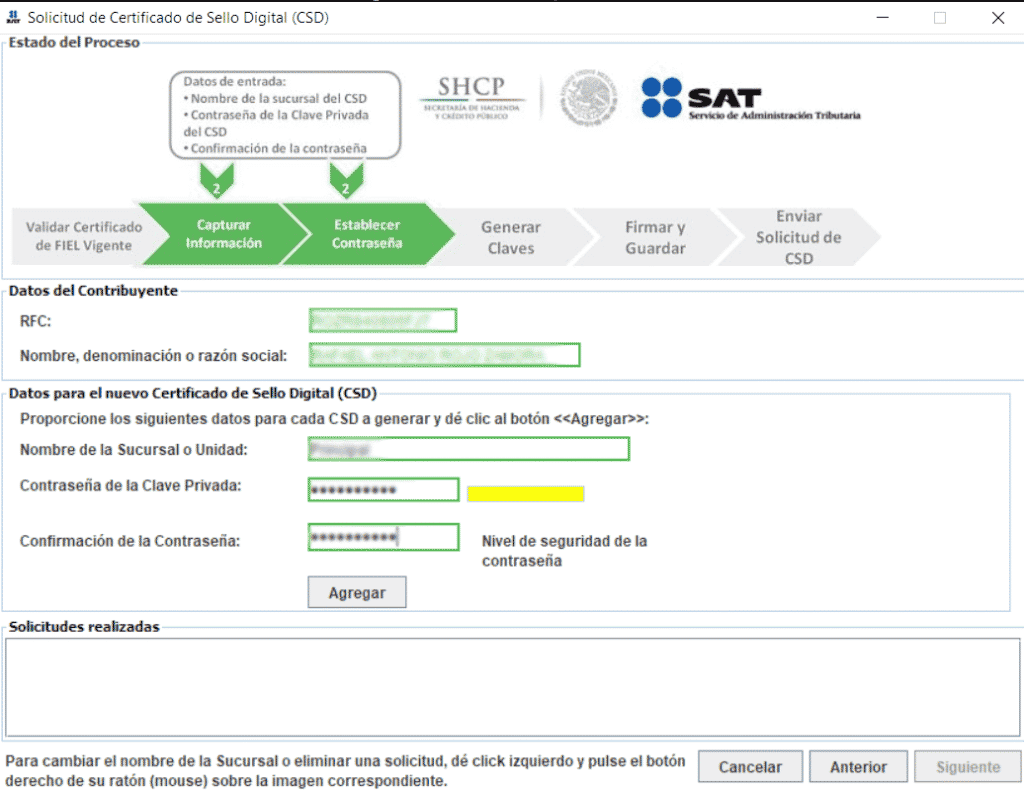
Task: Click the Mexican national seal emblem
Action: tap(588, 97)
